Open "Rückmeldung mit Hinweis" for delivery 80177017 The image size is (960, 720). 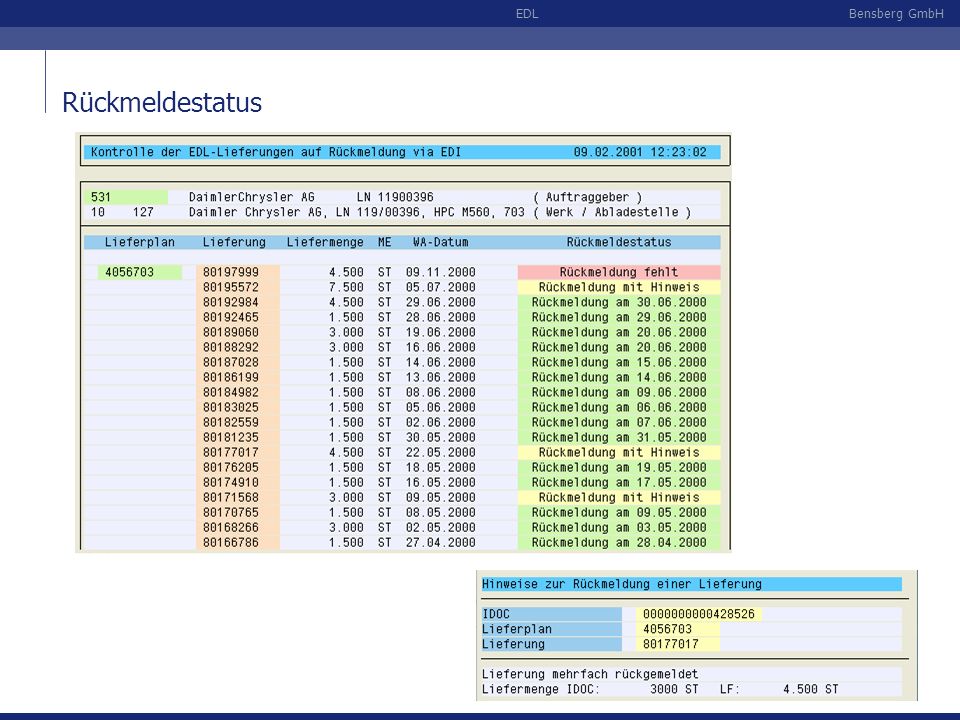pos(619,452)
